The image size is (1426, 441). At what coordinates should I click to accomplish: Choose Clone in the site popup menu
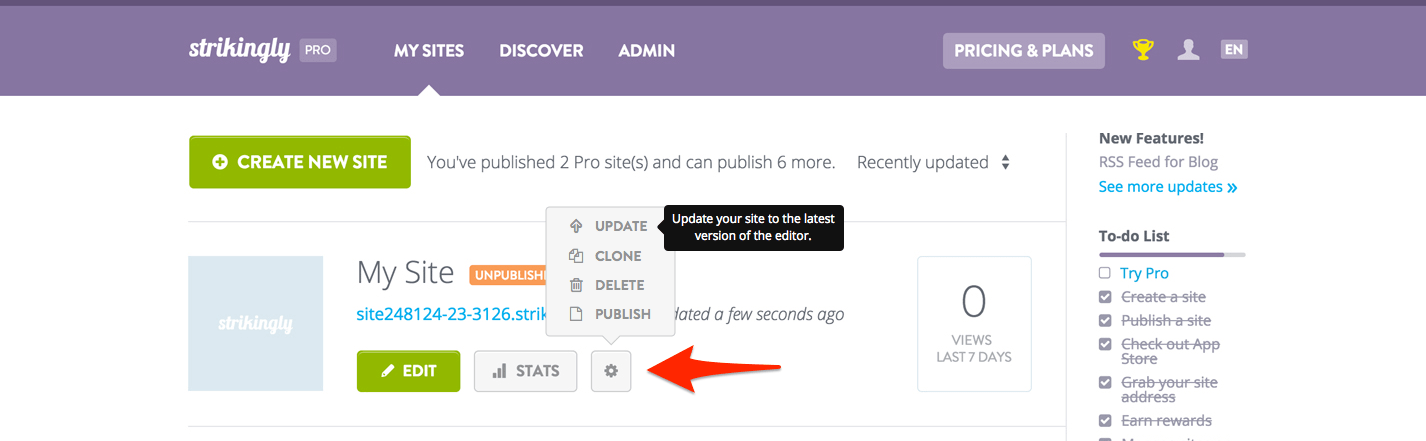(x=606, y=256)
